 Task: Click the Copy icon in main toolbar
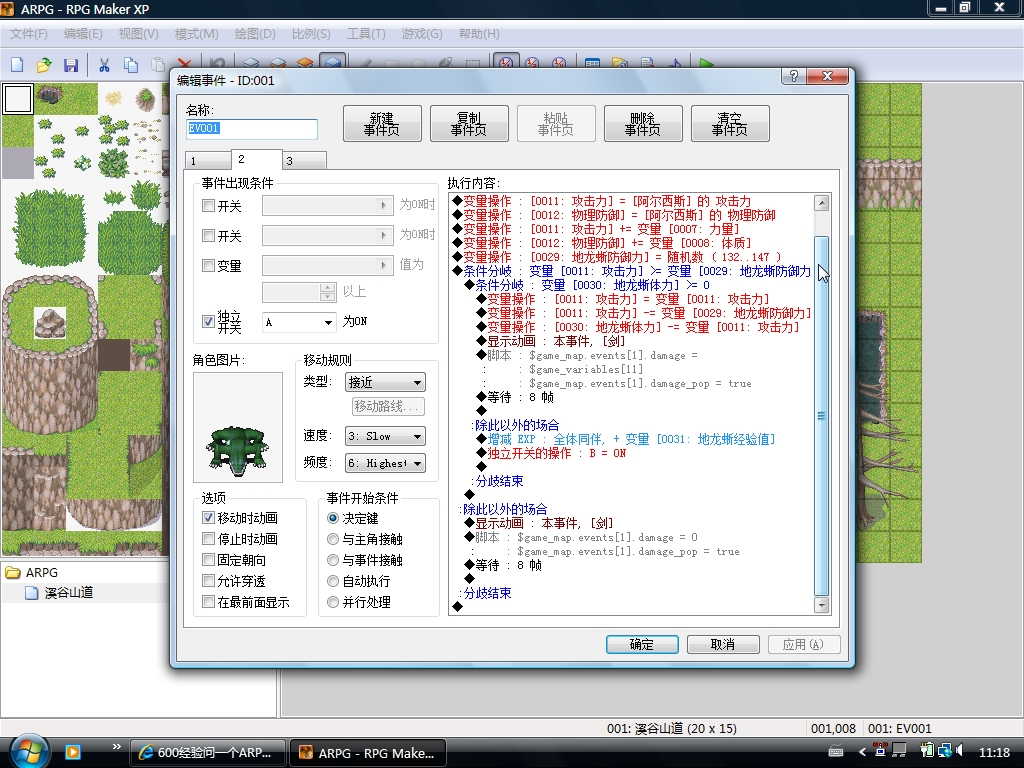pyautogui.click(x=131, y=64)
